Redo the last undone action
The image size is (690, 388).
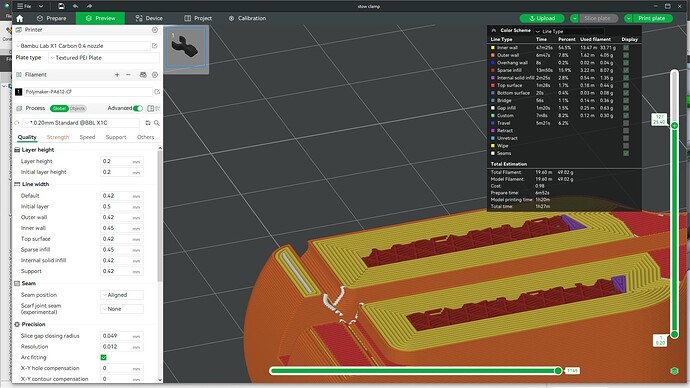(89, 6)
